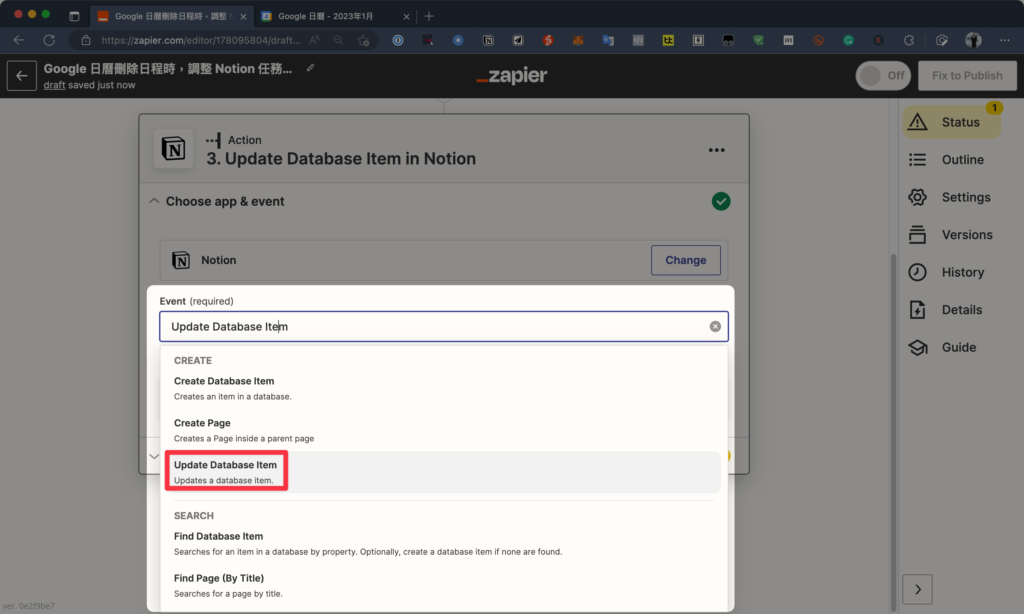The width and height of the screenshot is (1024, 614).
Task: Switch to the Google 日曆 2023年1月 tab
Action: click(326, 16)
